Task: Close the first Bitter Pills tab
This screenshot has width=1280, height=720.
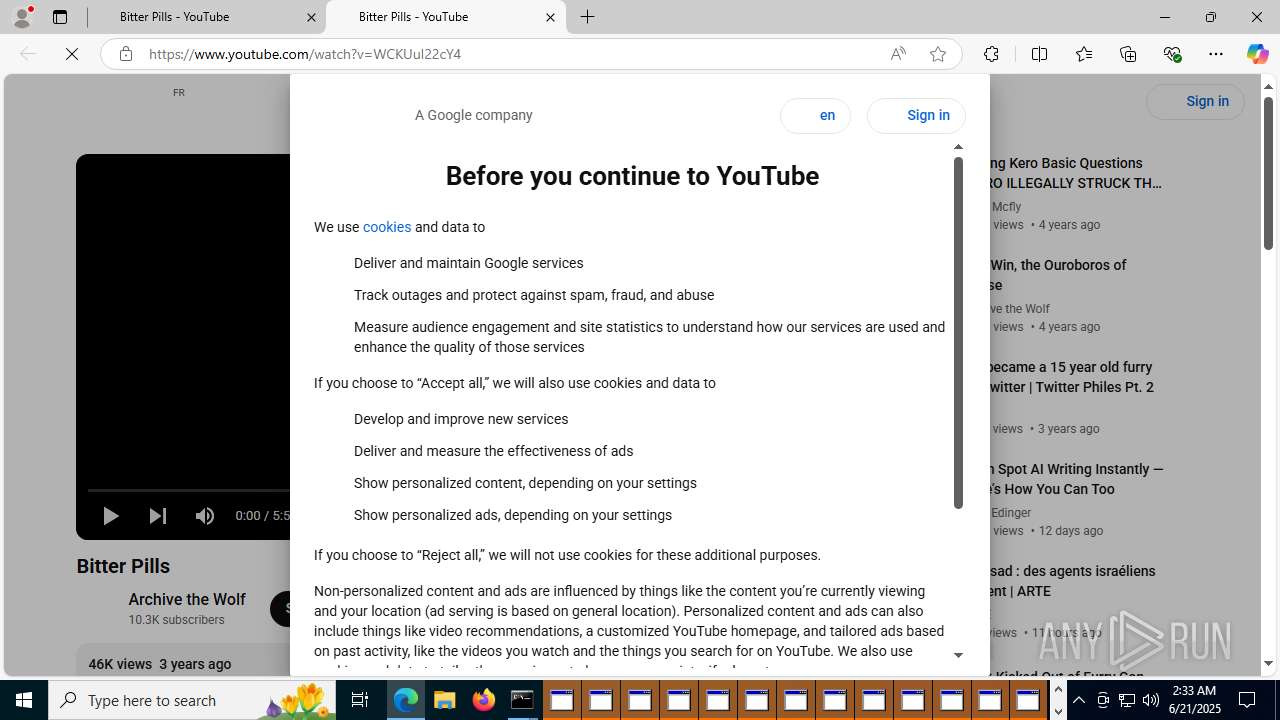Action: pyautogui.click(x=311, y=17)
